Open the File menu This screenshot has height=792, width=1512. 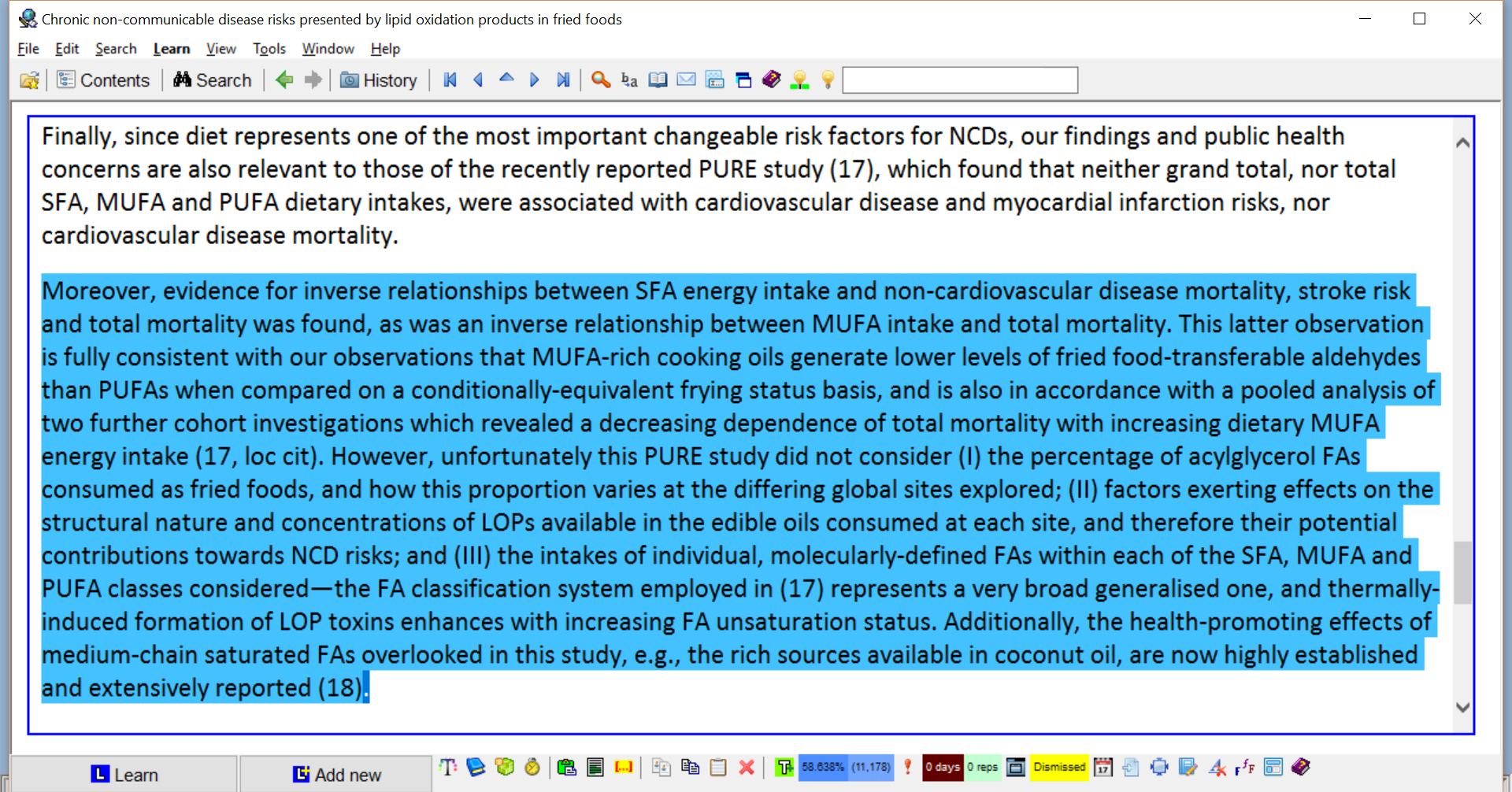click(28, 49)
